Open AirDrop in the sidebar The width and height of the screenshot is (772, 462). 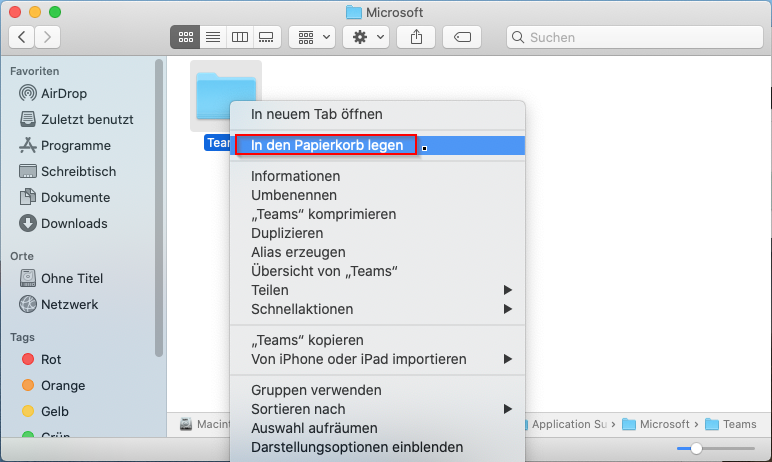click(53, 93)
